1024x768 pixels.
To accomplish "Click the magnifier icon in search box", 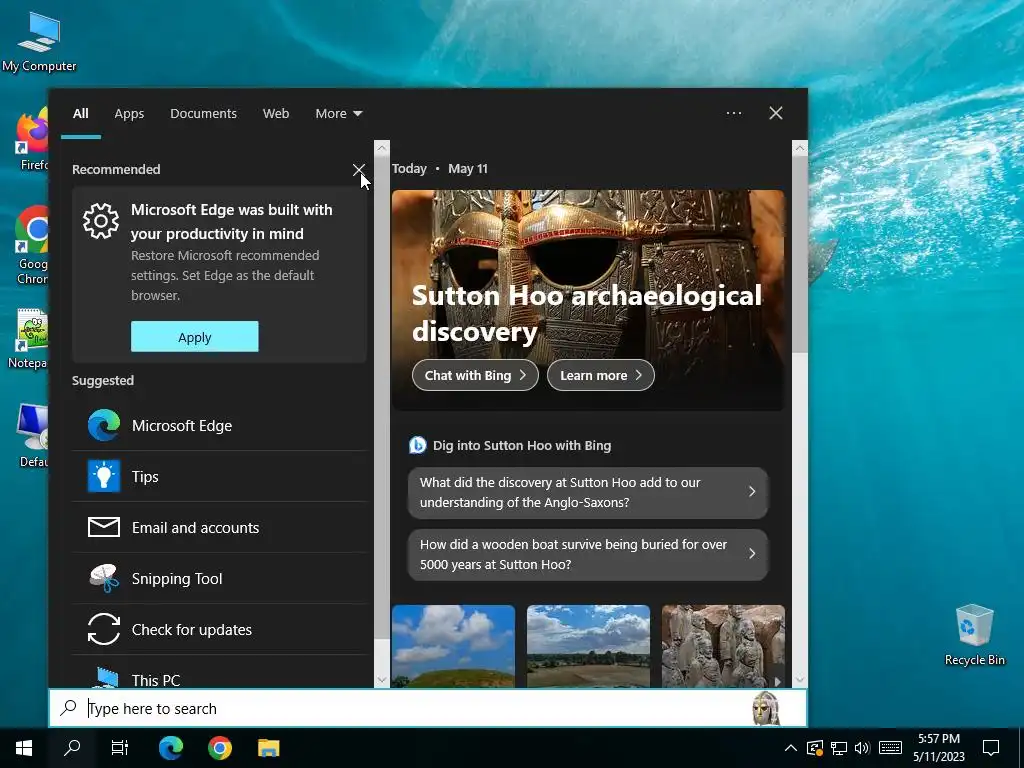I will pyautogui.click(x=69, y=708).
